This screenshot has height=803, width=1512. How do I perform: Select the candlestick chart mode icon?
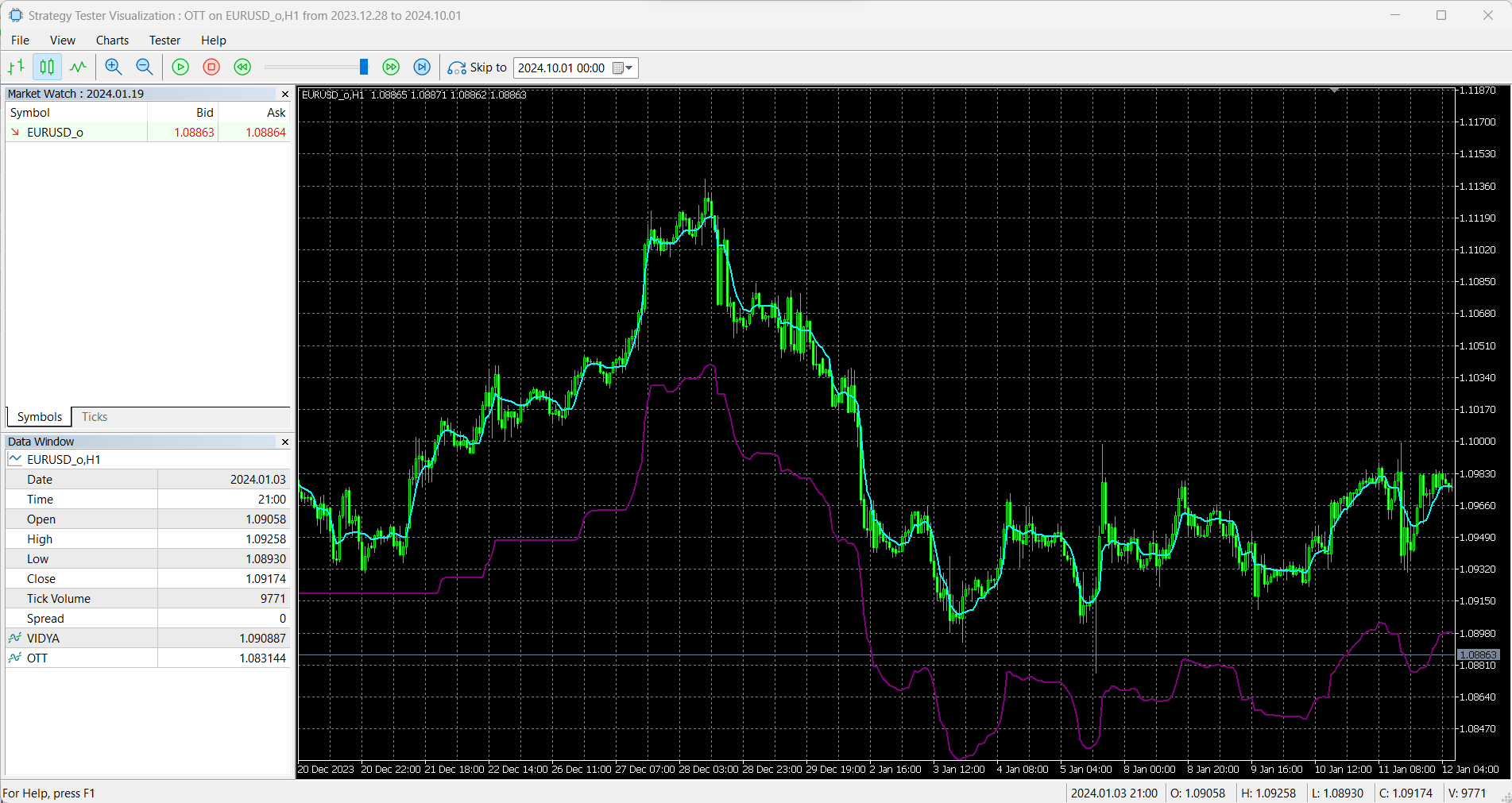[48, 68]
